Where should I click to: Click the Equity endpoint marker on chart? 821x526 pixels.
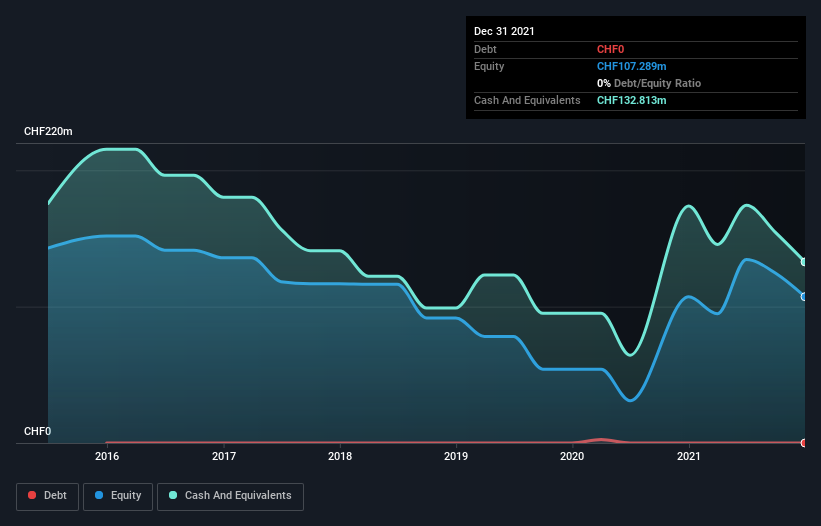click(x=804, y=297)
